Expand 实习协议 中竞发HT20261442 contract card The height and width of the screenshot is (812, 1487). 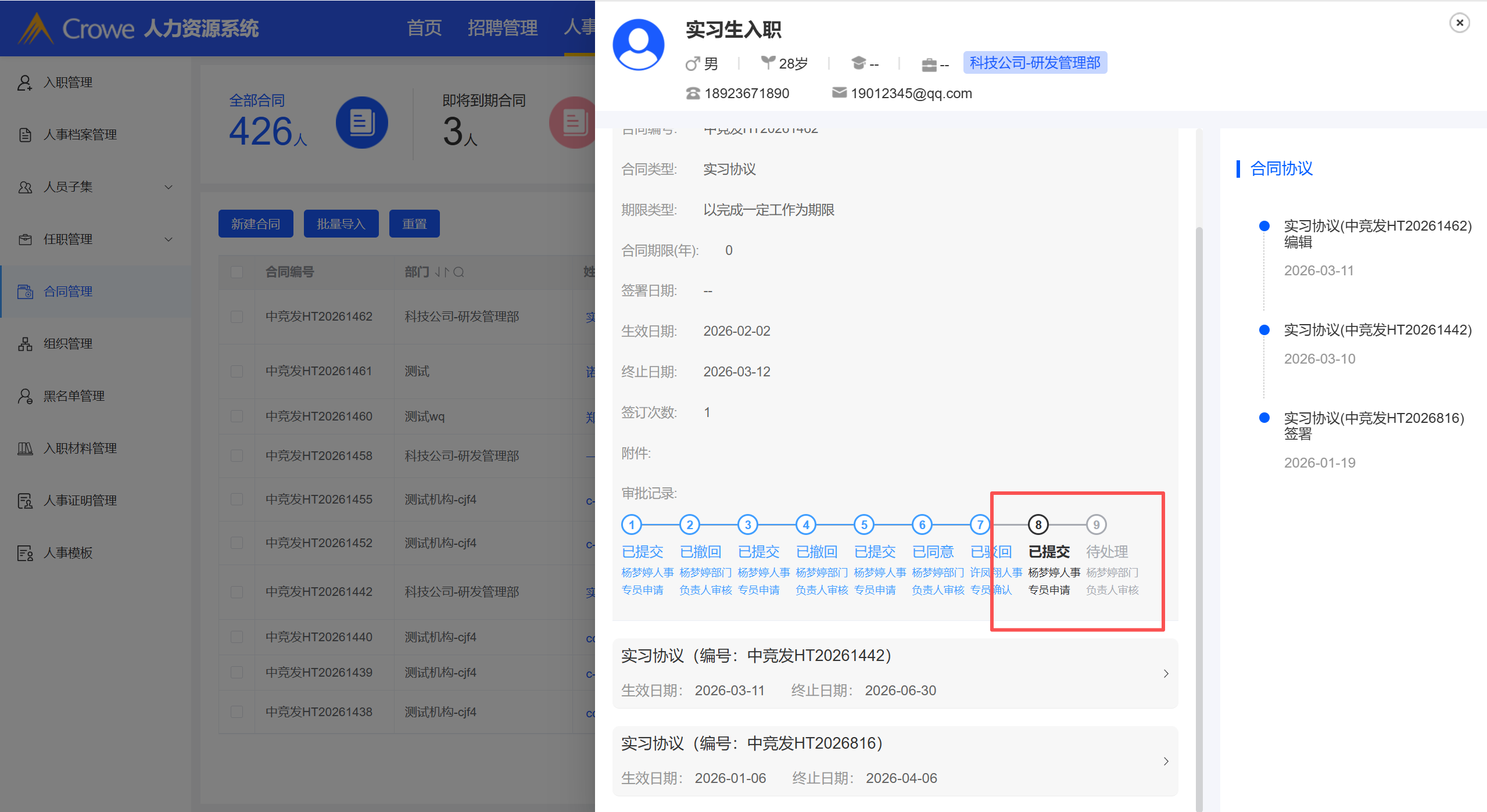[1166, 673]
